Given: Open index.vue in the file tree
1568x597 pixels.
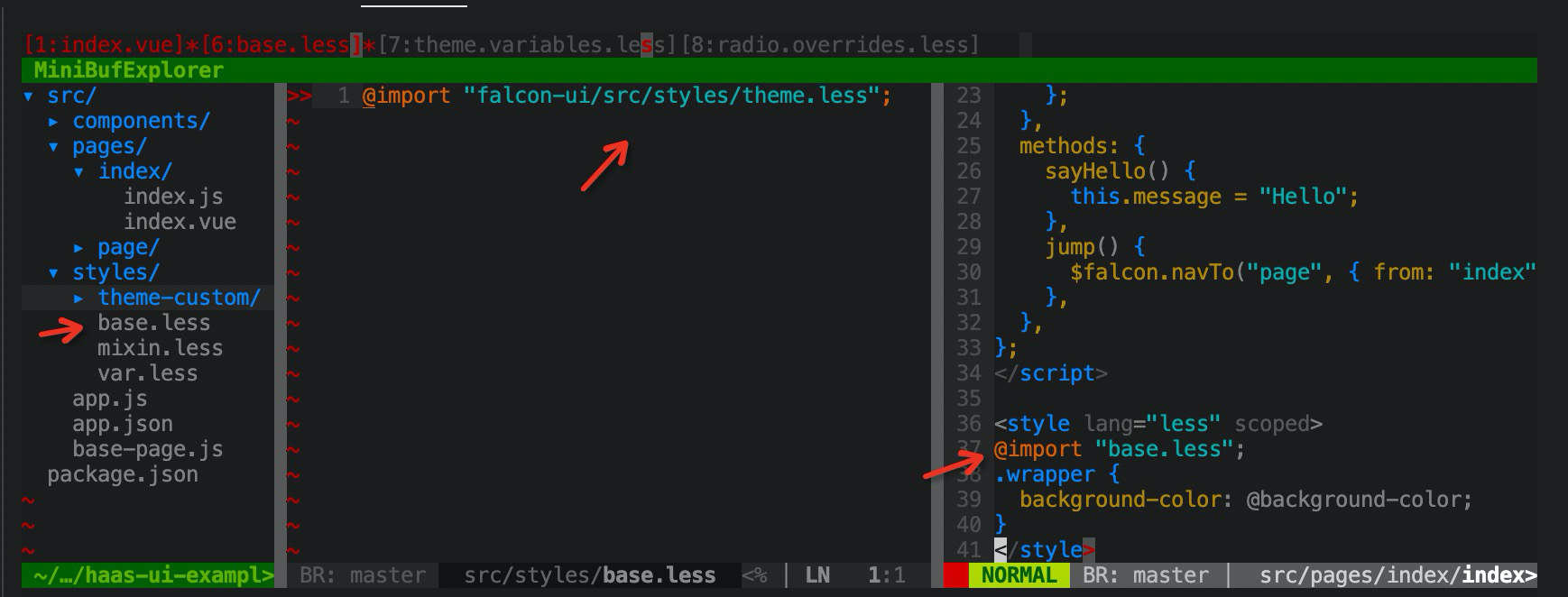Looking at the screenshot, I should [180, 222].
